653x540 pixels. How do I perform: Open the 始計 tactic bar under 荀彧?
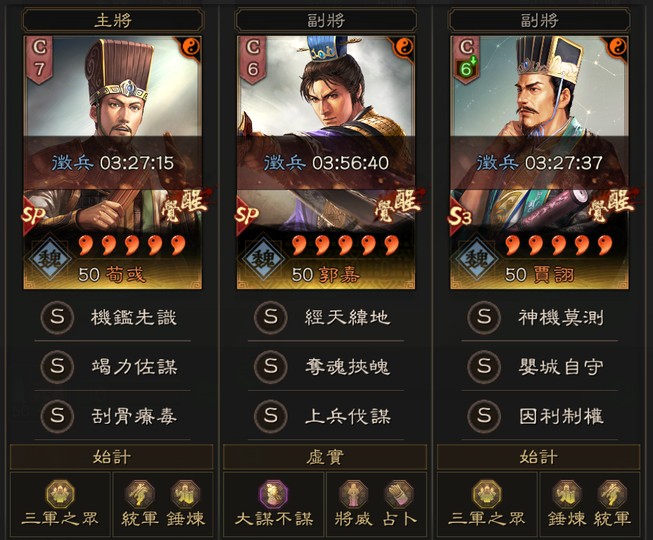[112, 457]
